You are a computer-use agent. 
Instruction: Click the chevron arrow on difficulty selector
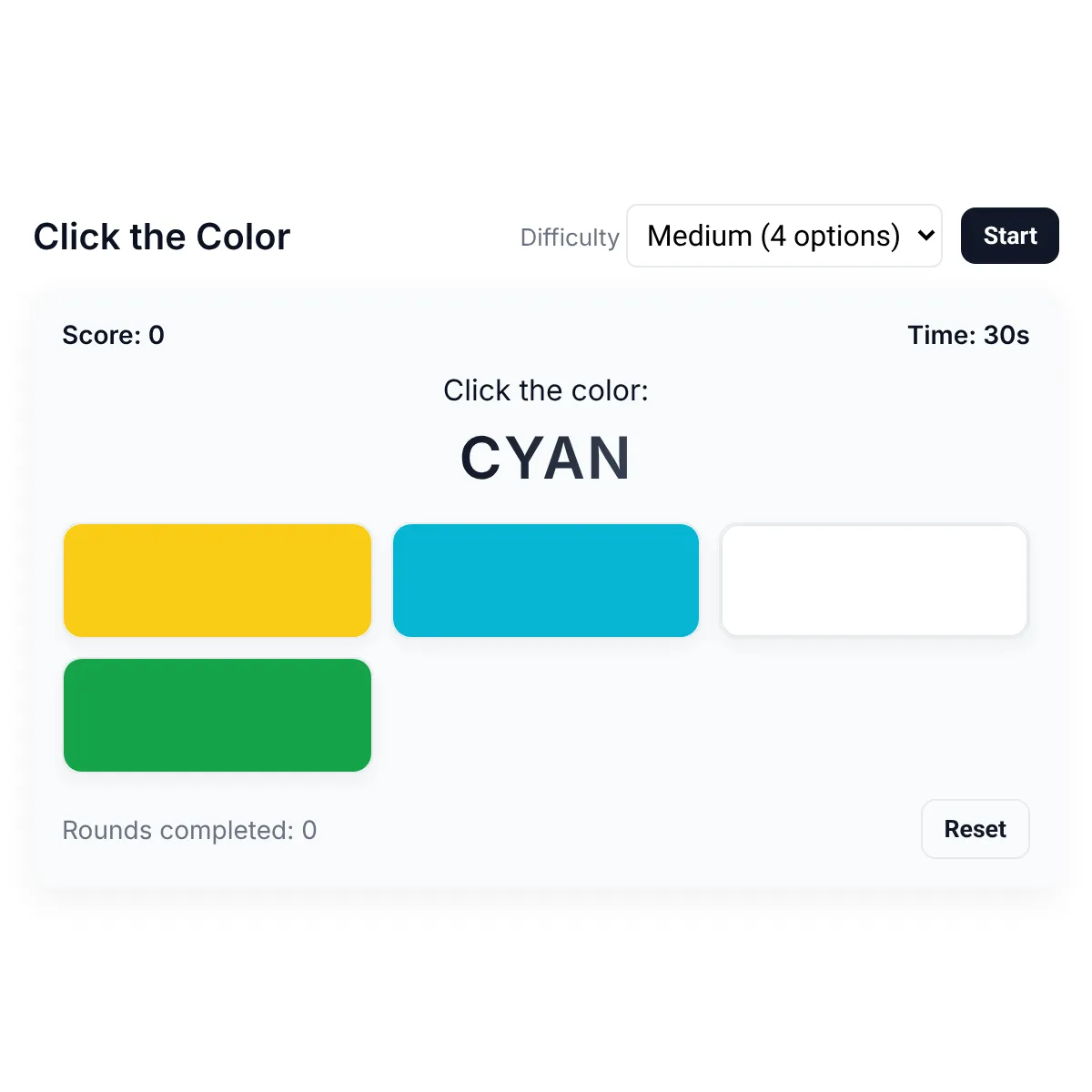click(x=925, y=236)
